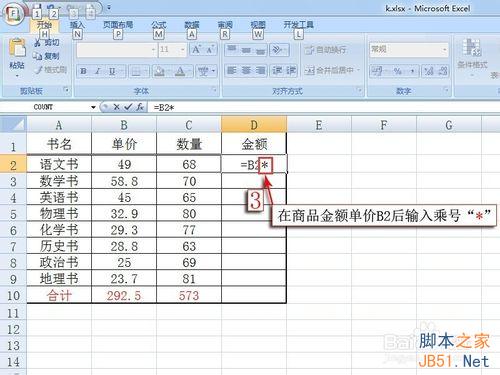Image resolution: width=500 pixels, height=375 pixels.
Task: Click the formula bar enter checkmark
Action: pos(128,107)
